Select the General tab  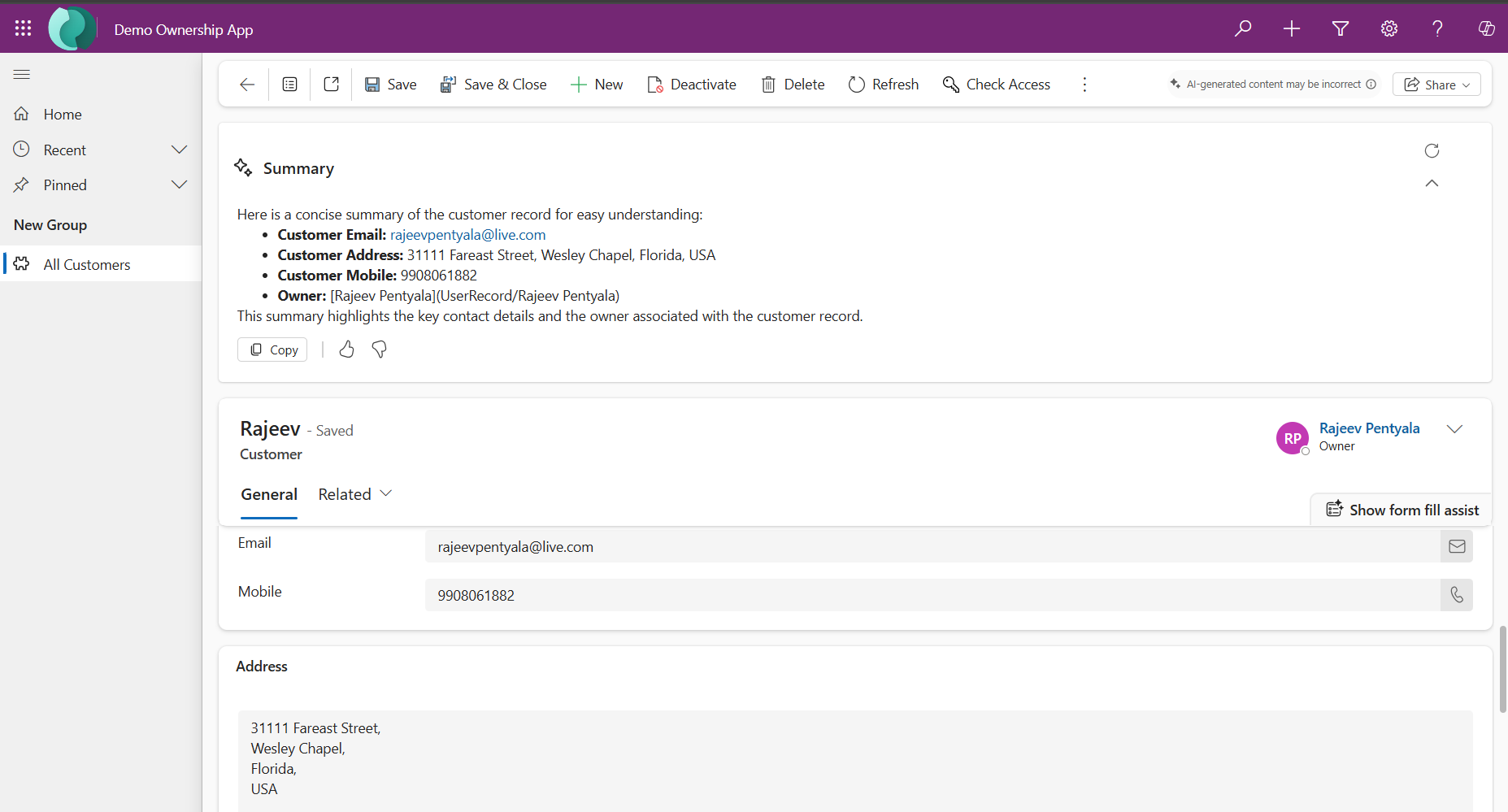[269, 494]
